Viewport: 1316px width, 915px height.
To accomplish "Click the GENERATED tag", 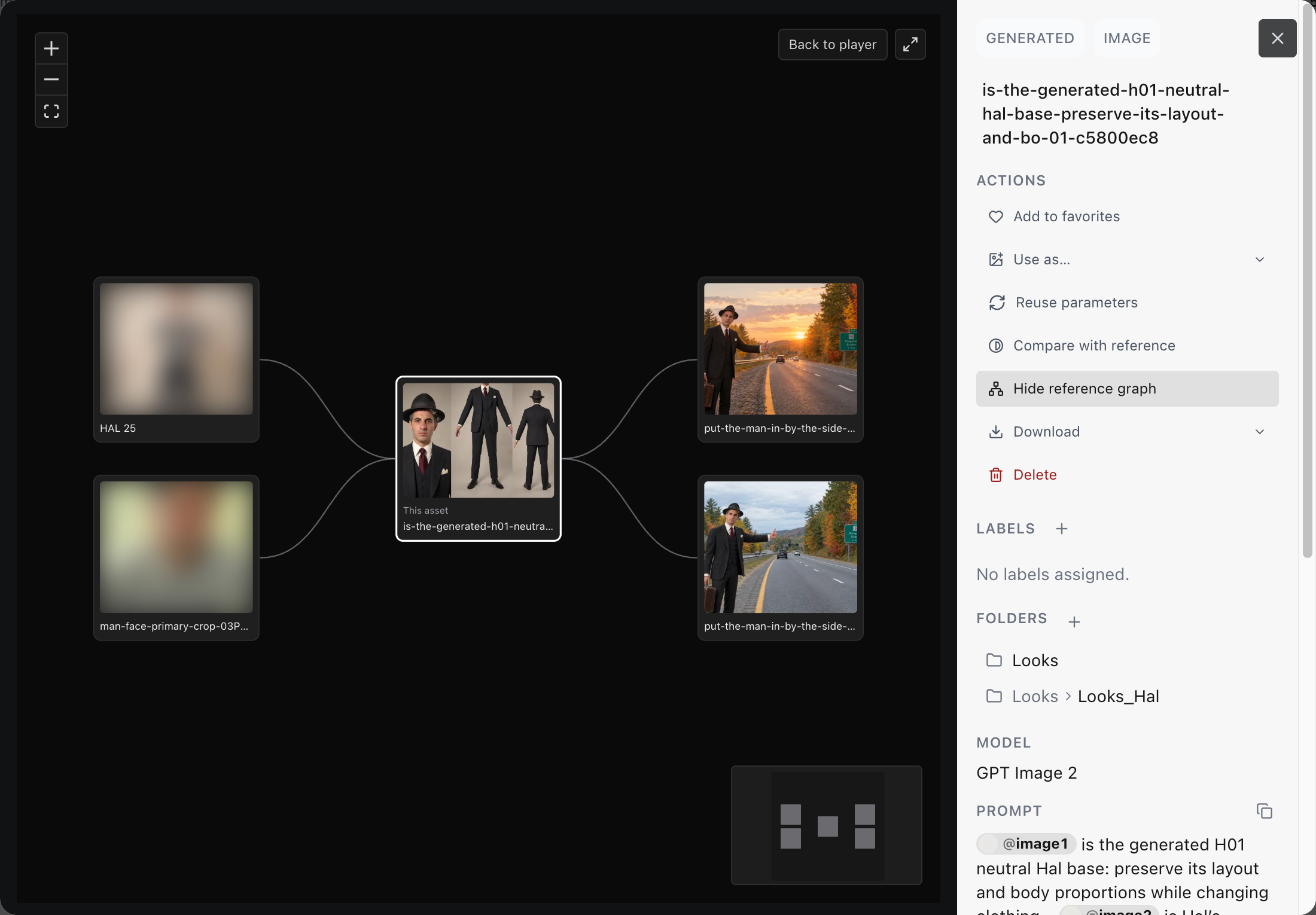I will [x=1030, y=38].
